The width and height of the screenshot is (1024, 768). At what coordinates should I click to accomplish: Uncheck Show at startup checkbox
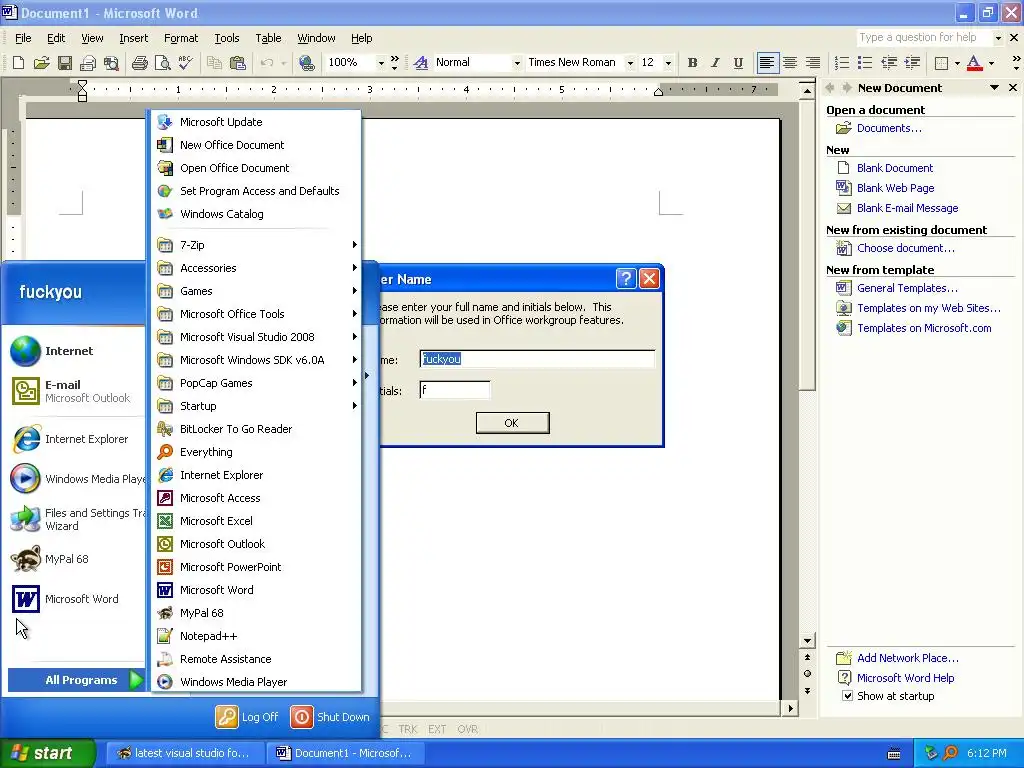[847, 696]
